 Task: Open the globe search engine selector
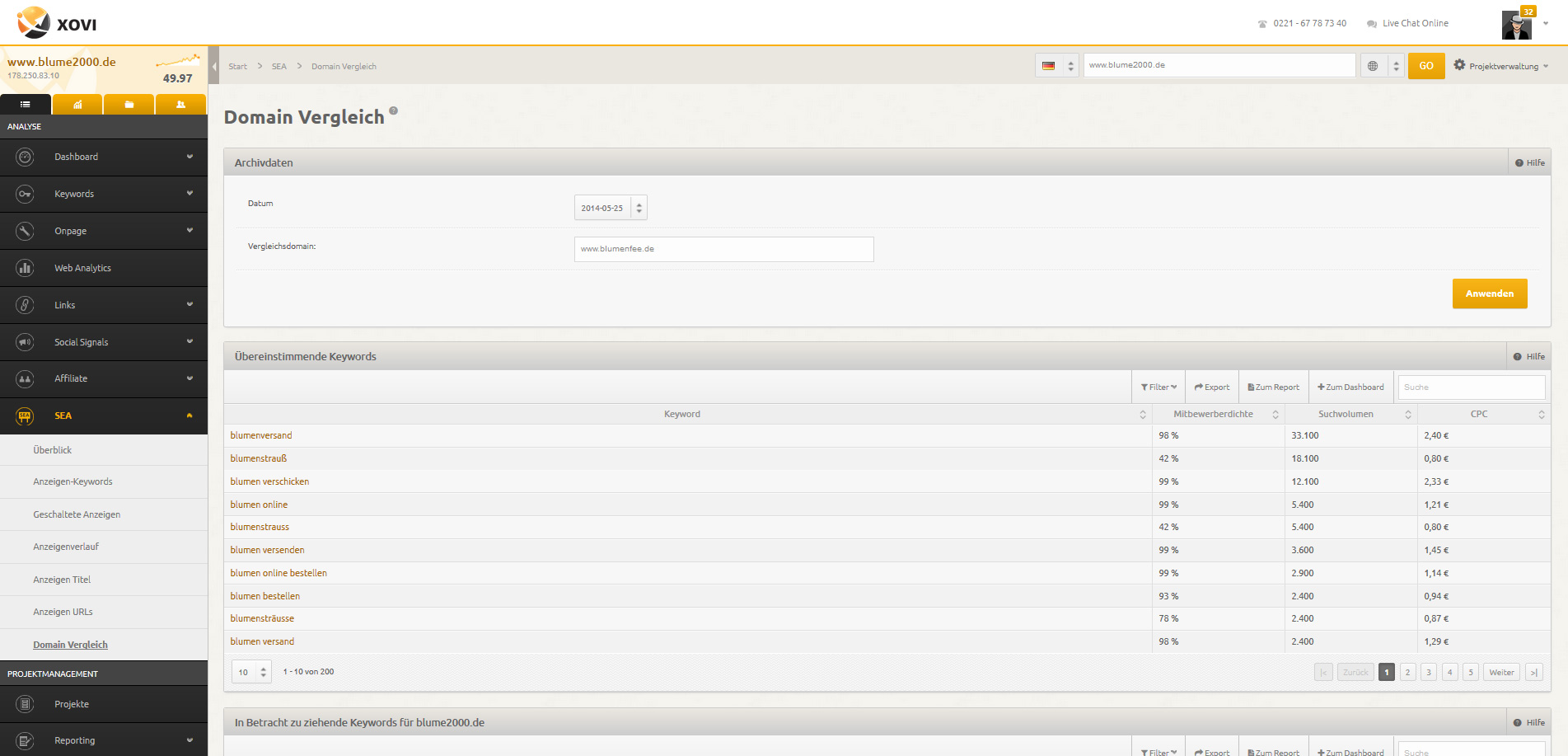(1383, 66)
